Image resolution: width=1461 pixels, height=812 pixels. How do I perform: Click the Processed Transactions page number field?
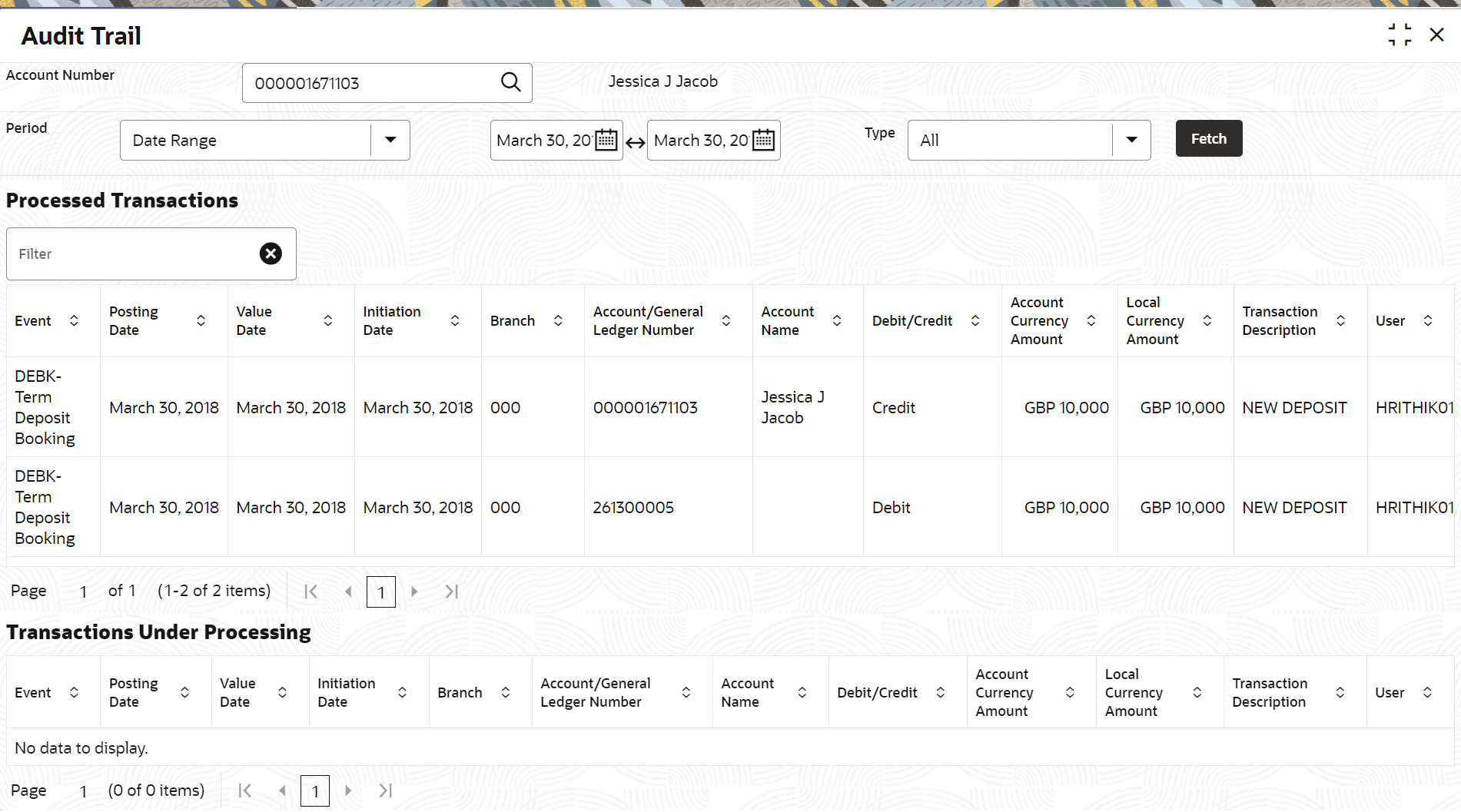(x=83, y=592)
